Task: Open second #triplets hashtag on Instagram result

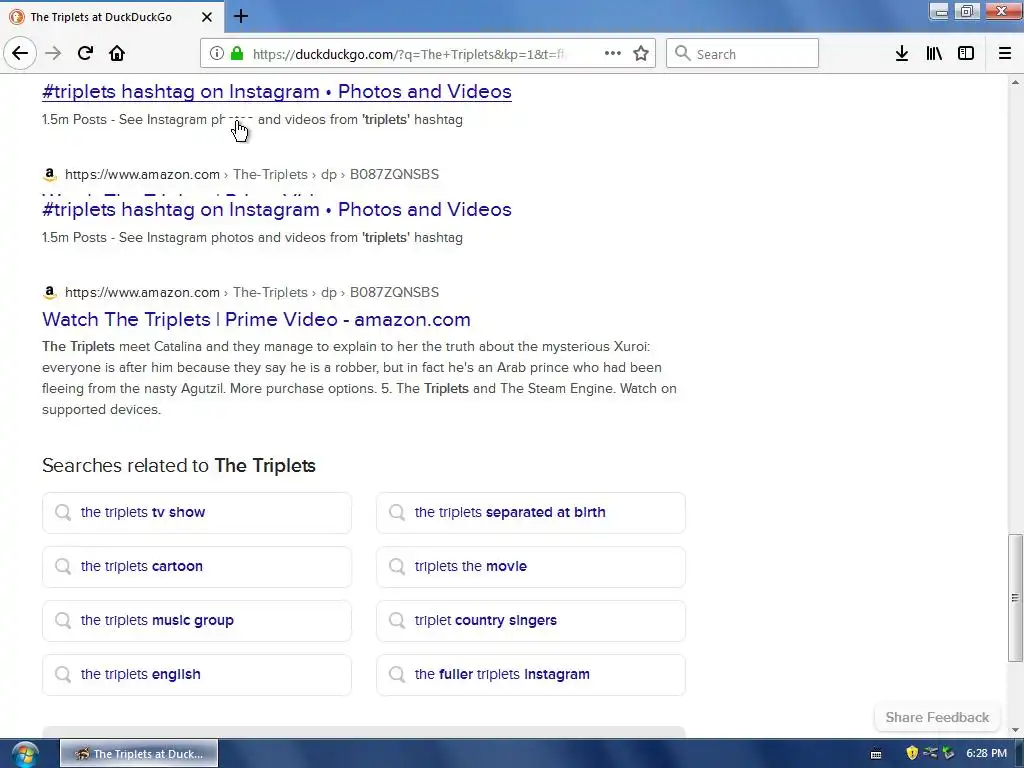Action: coord(277,210)
